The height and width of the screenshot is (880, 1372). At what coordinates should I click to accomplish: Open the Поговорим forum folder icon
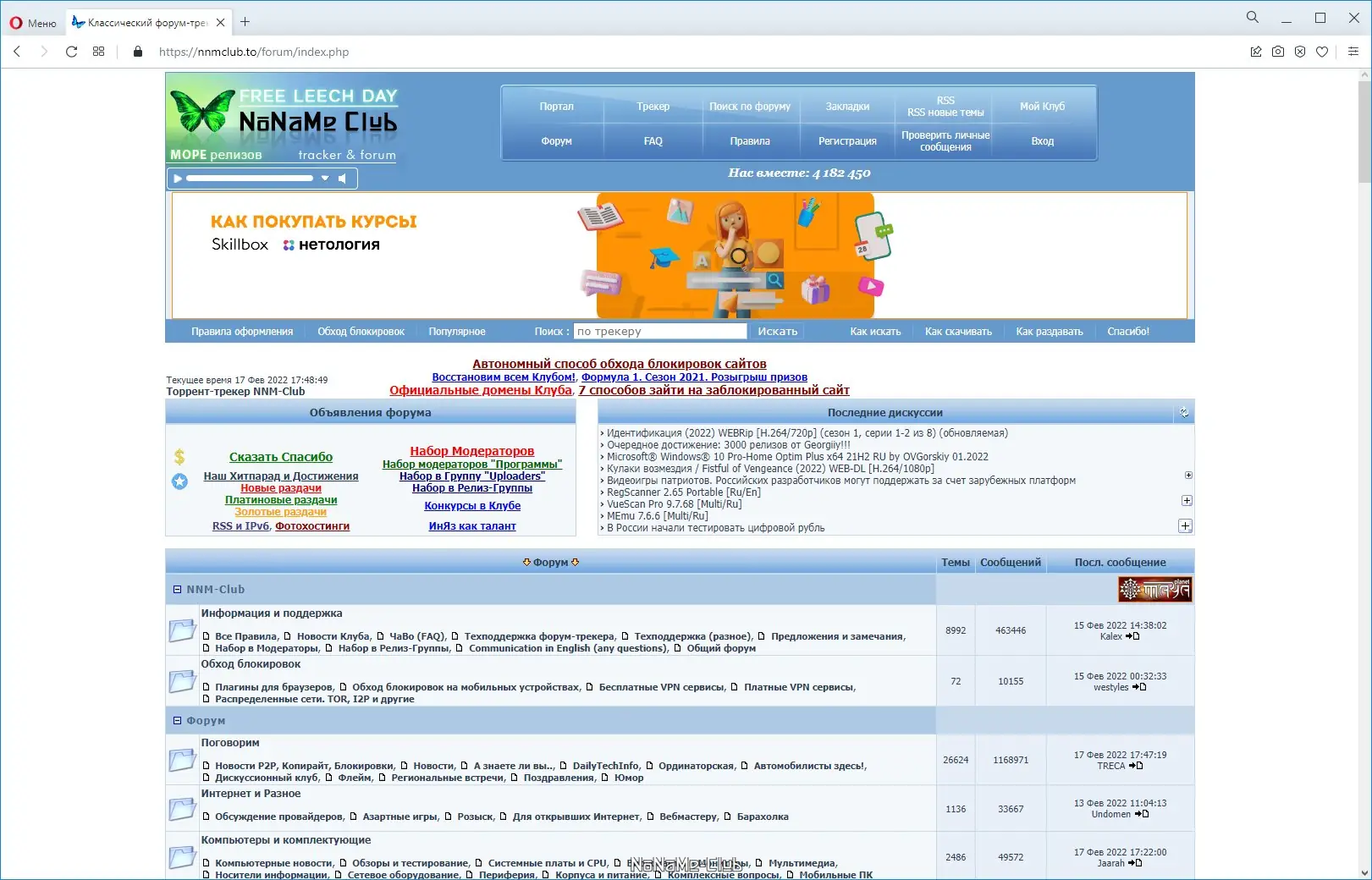point(182,760)
